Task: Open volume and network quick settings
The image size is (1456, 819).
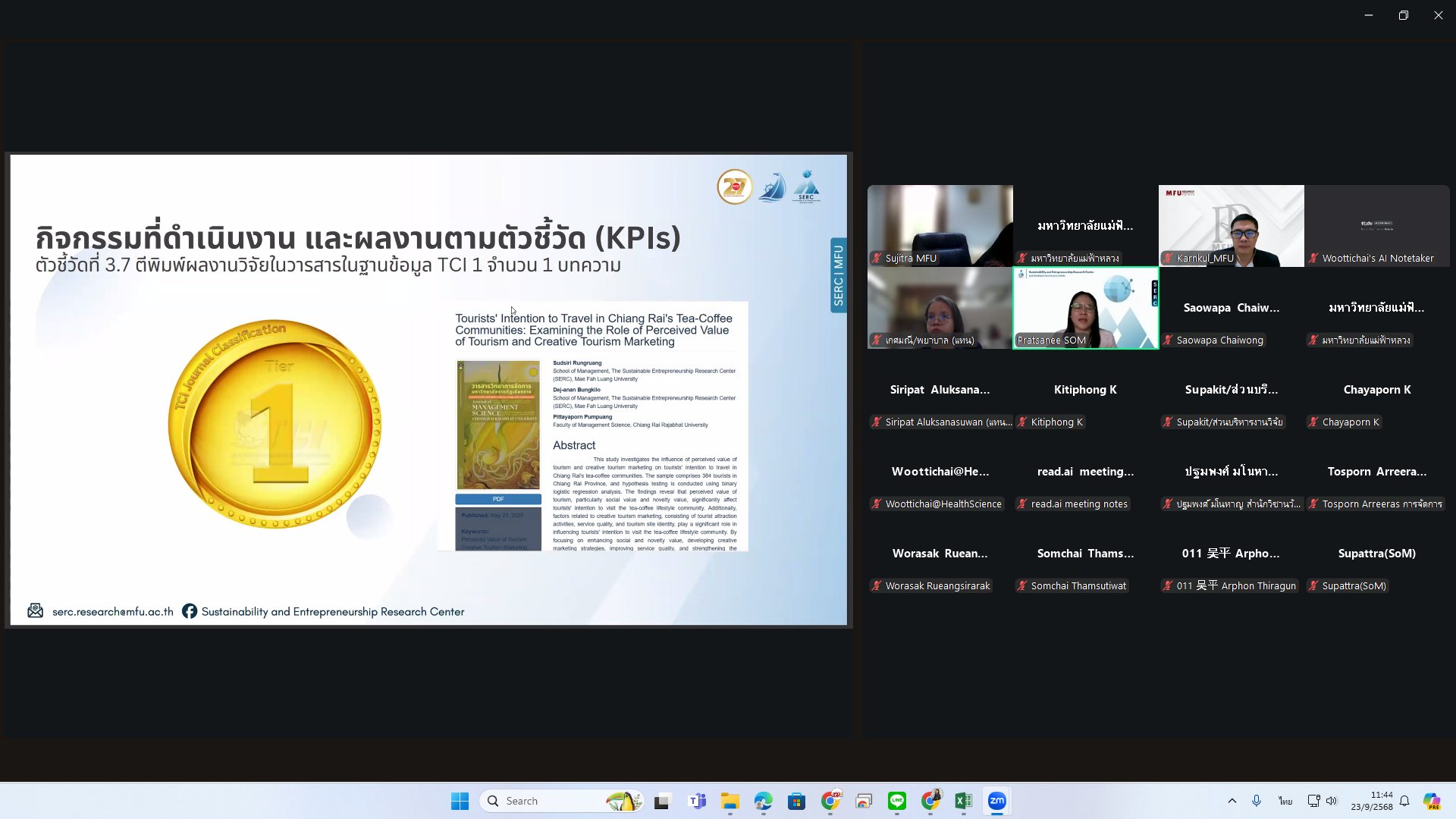Action: 1323,801
